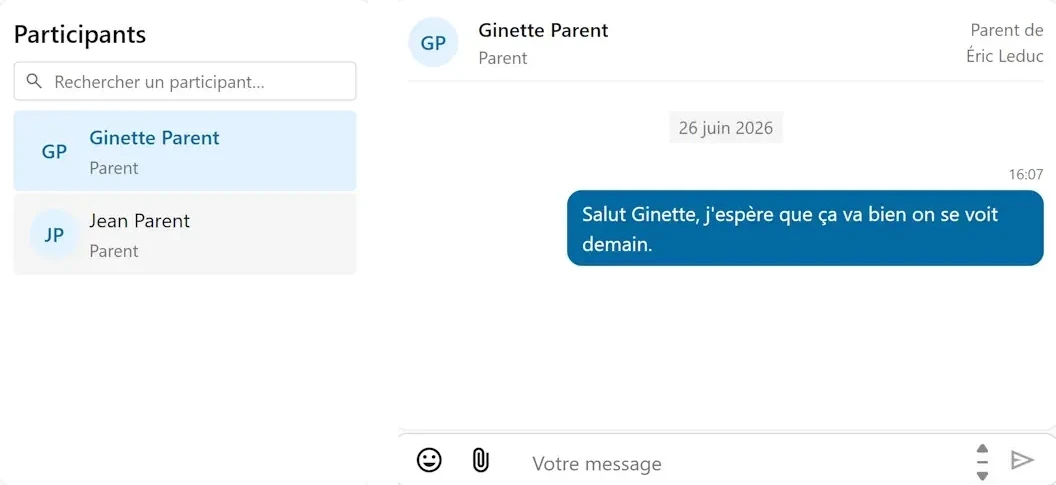Viewport: 1056px width, 485px height.
Task: Send the message with the arrow icon
Action: coord(1022,460)
